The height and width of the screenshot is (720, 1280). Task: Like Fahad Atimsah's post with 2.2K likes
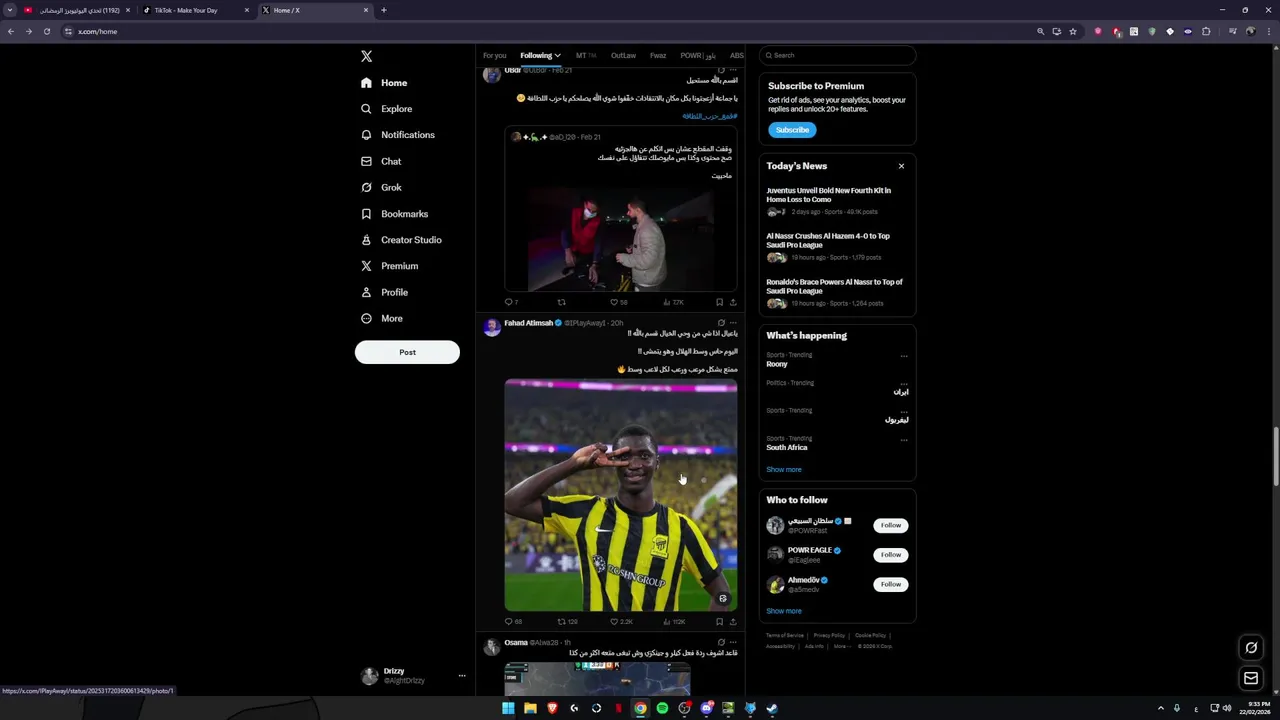[x=621, y=622]
